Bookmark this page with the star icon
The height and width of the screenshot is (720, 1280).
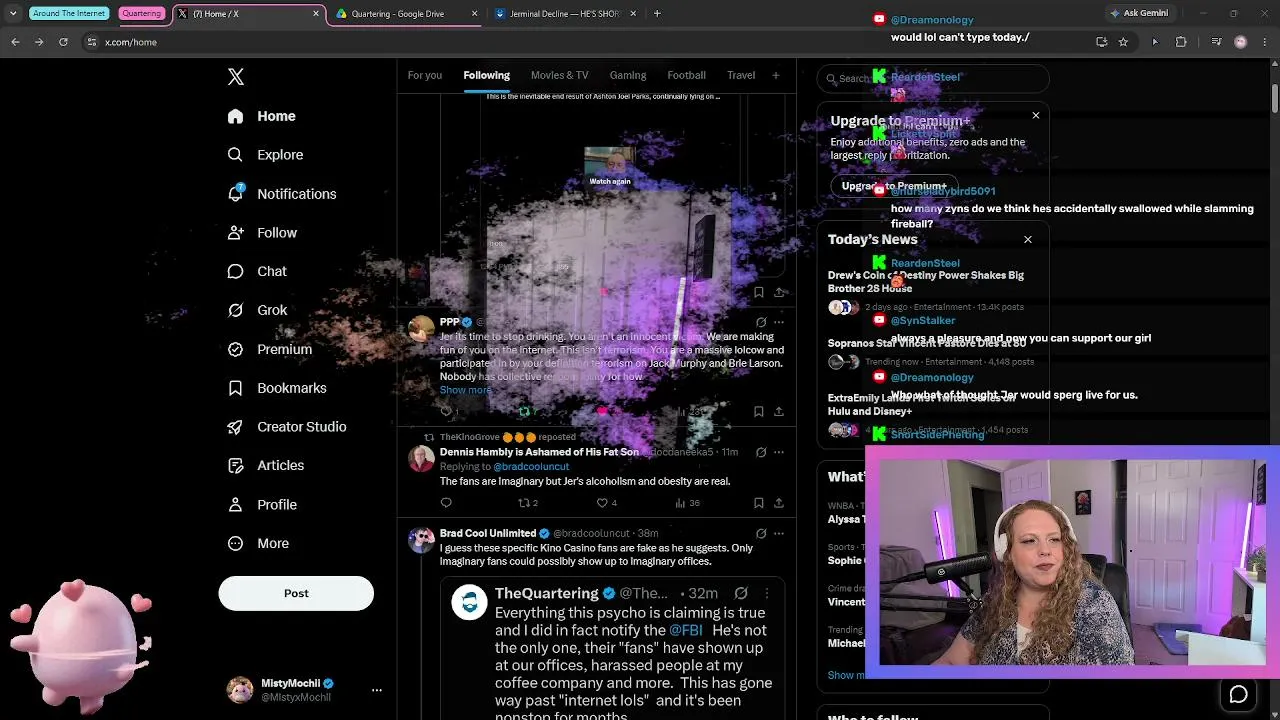(1123, 42)
